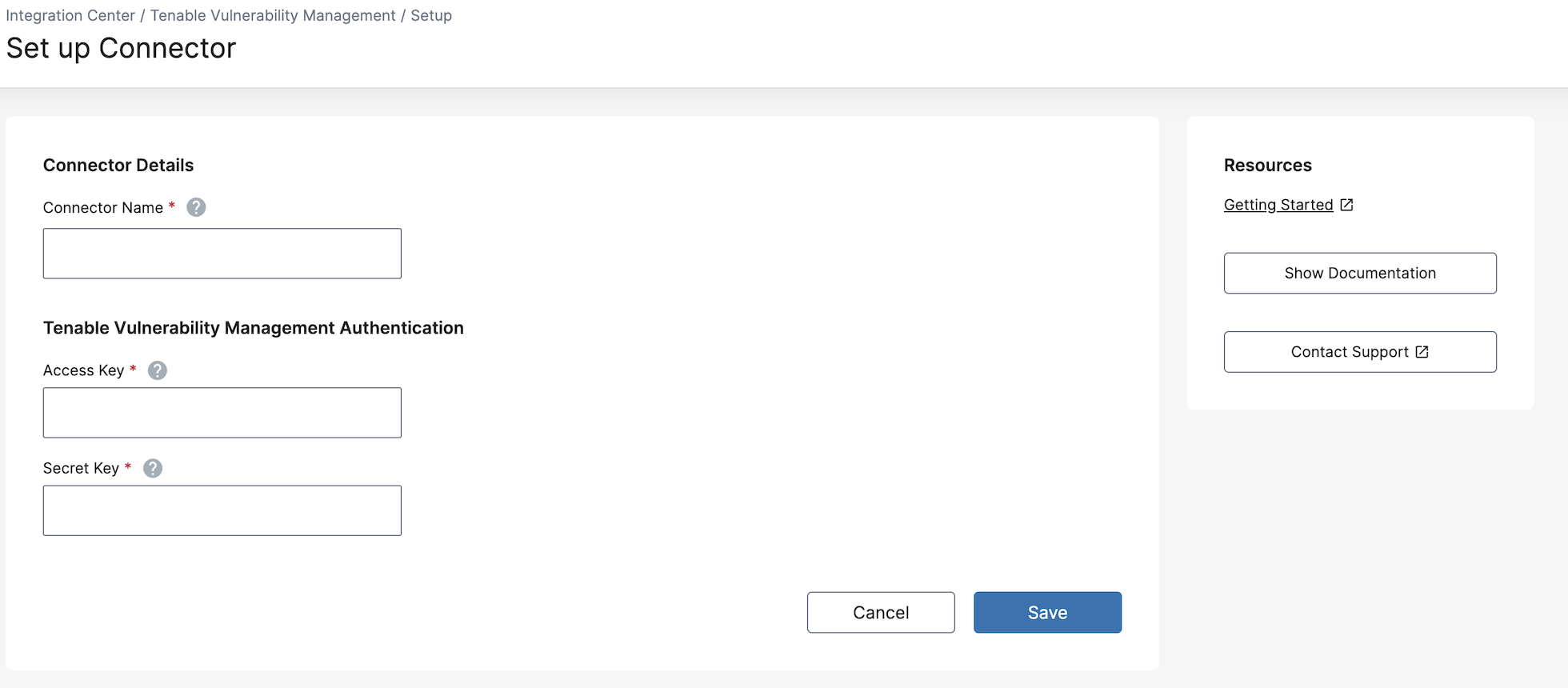The width and height of the screenshot is (1568, 688).
Task: Click the Access Key label text
Action: [x=83, y=370]
